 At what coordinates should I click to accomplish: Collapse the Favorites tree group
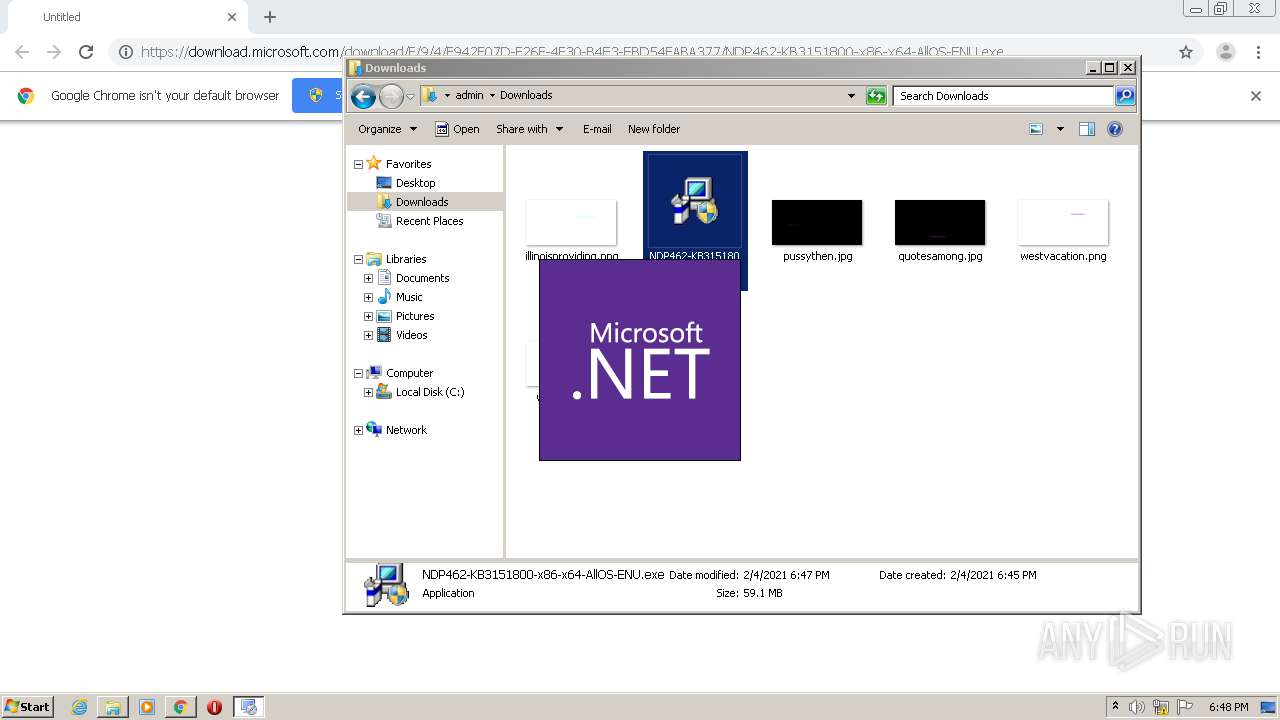358,164
